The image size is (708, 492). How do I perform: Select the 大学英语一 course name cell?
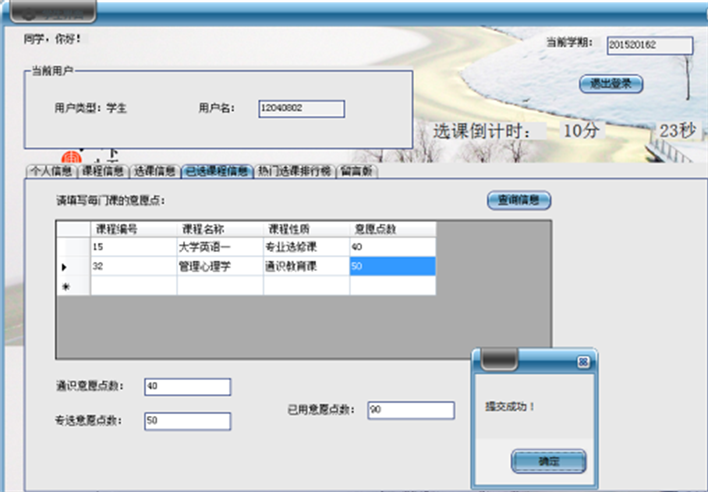click(219, 247)
